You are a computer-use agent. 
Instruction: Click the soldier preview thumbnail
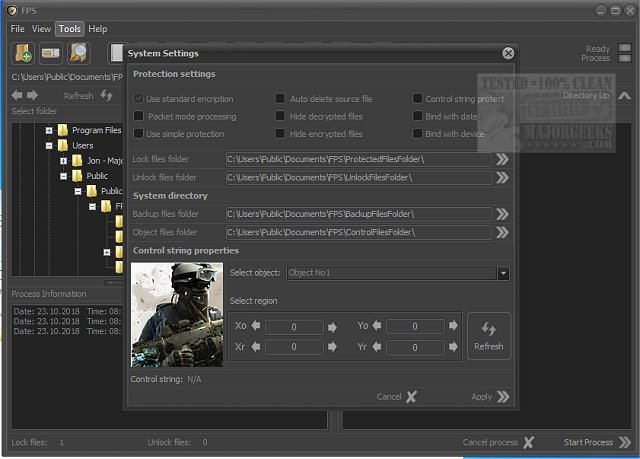[177, 314]
